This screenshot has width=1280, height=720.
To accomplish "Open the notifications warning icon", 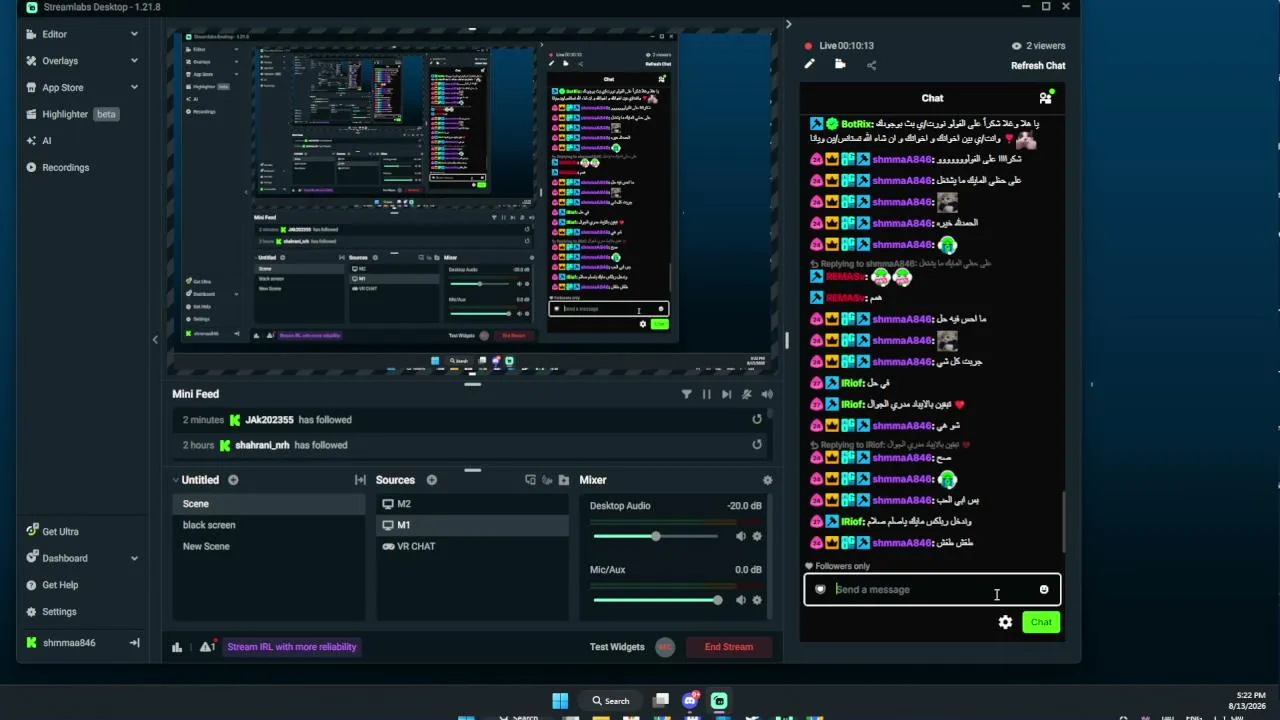I will pos(207,647).
